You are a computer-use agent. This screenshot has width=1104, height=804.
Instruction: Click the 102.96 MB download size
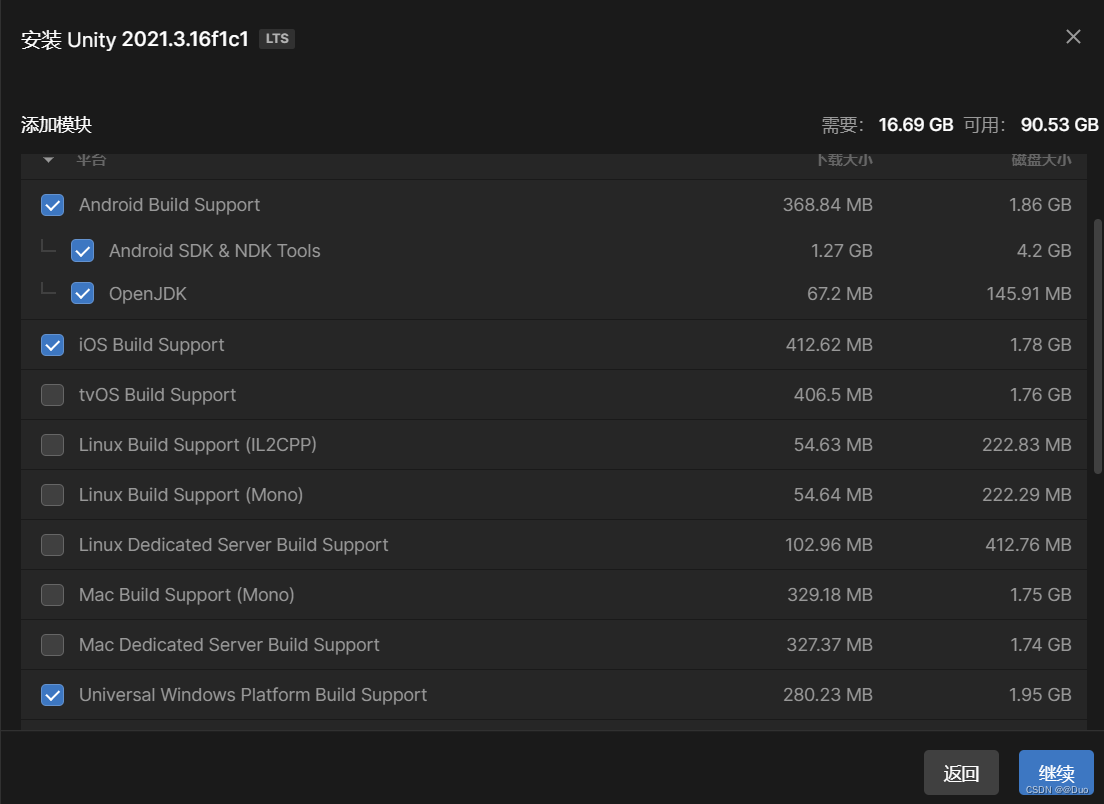click(829, 545)
